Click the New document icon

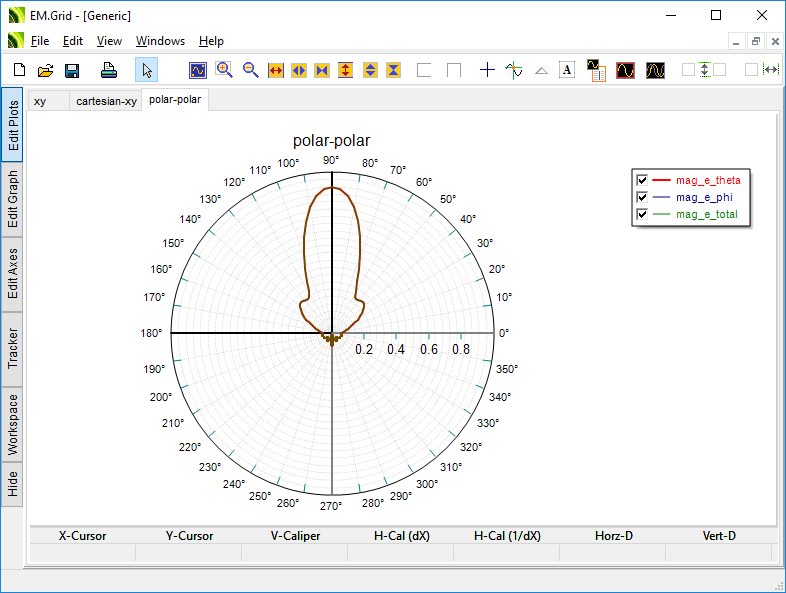point(19,70)
